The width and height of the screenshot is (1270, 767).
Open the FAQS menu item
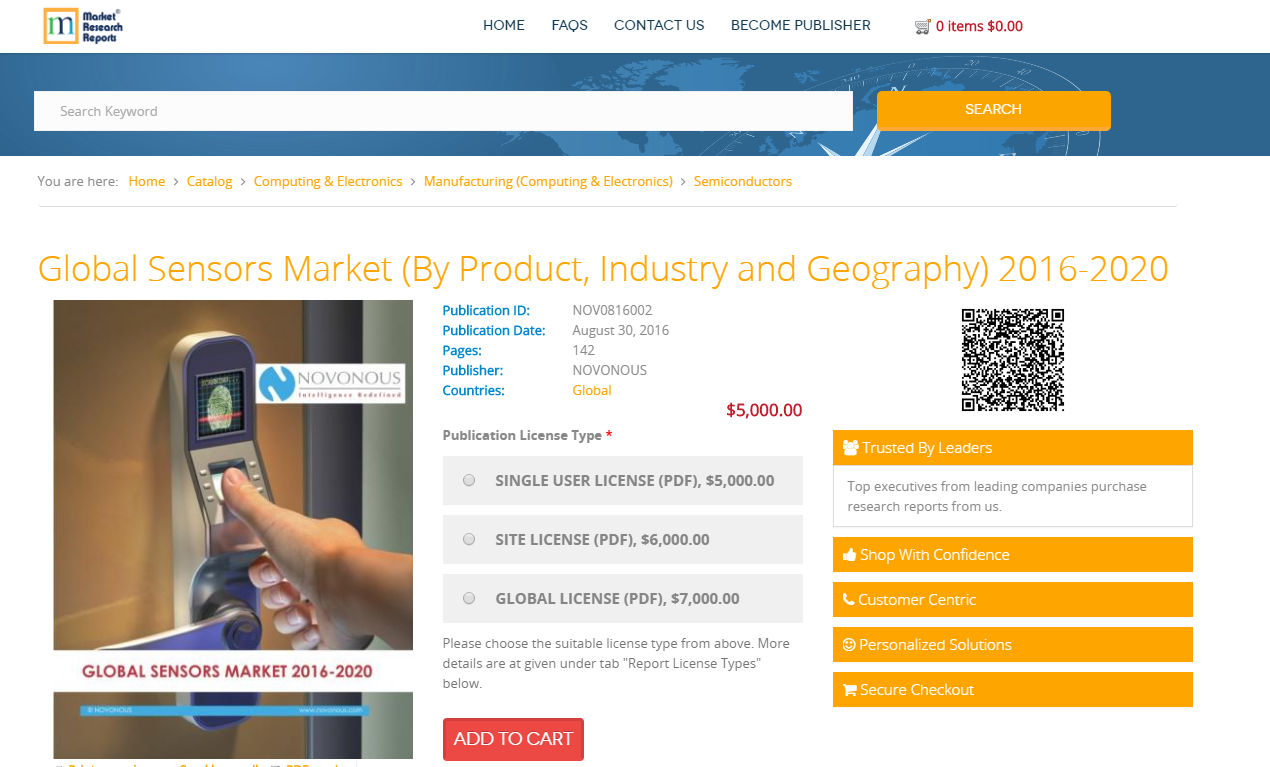point(570,25)
